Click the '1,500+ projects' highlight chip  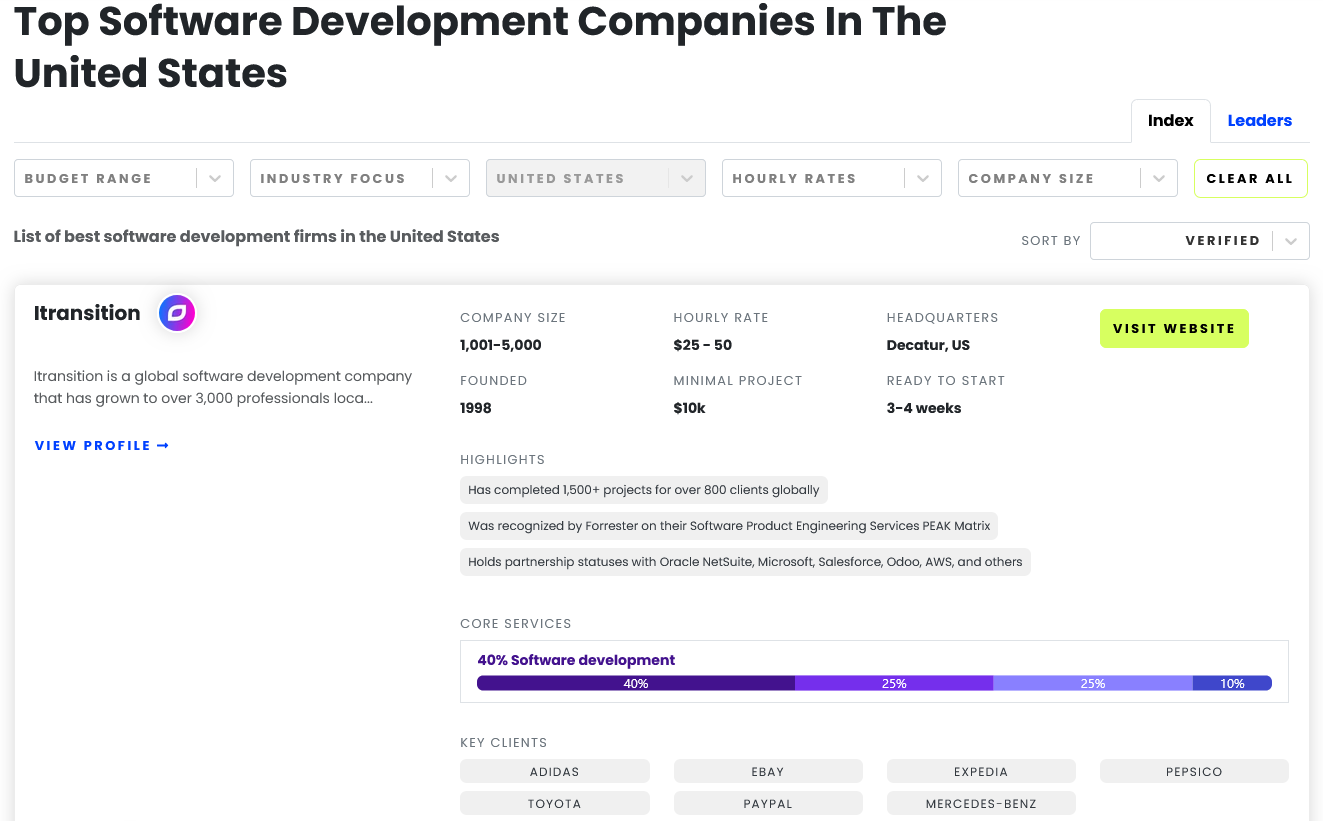(644, 490)
